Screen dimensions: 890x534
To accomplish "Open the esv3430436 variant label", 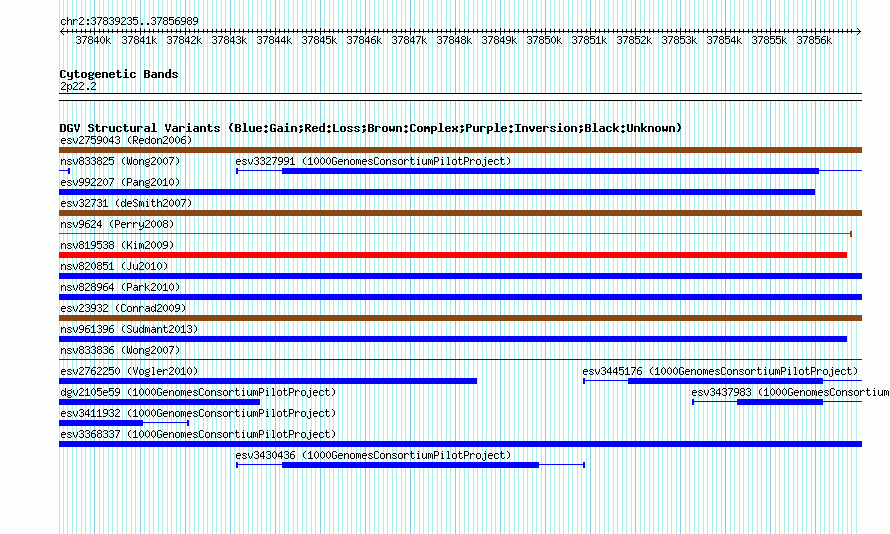I will (x=373, y=455).
